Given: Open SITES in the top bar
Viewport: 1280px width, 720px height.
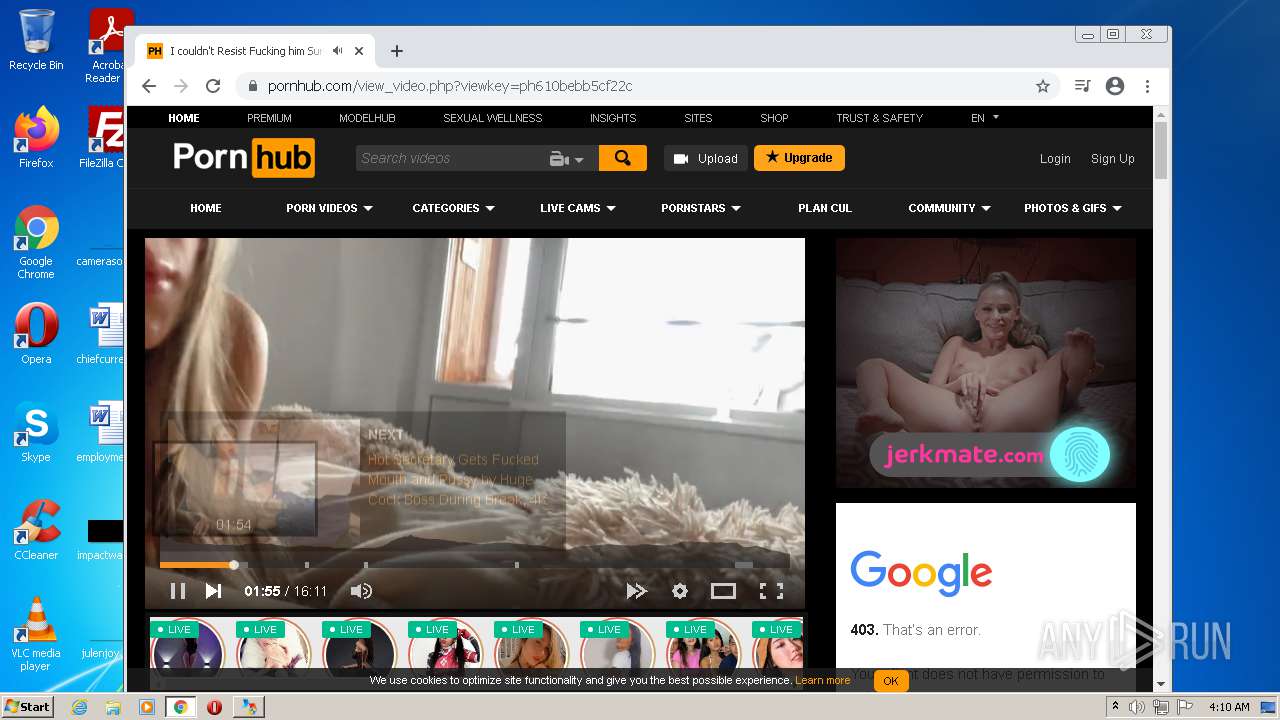Looking at the screenshot, I should 698,118.
